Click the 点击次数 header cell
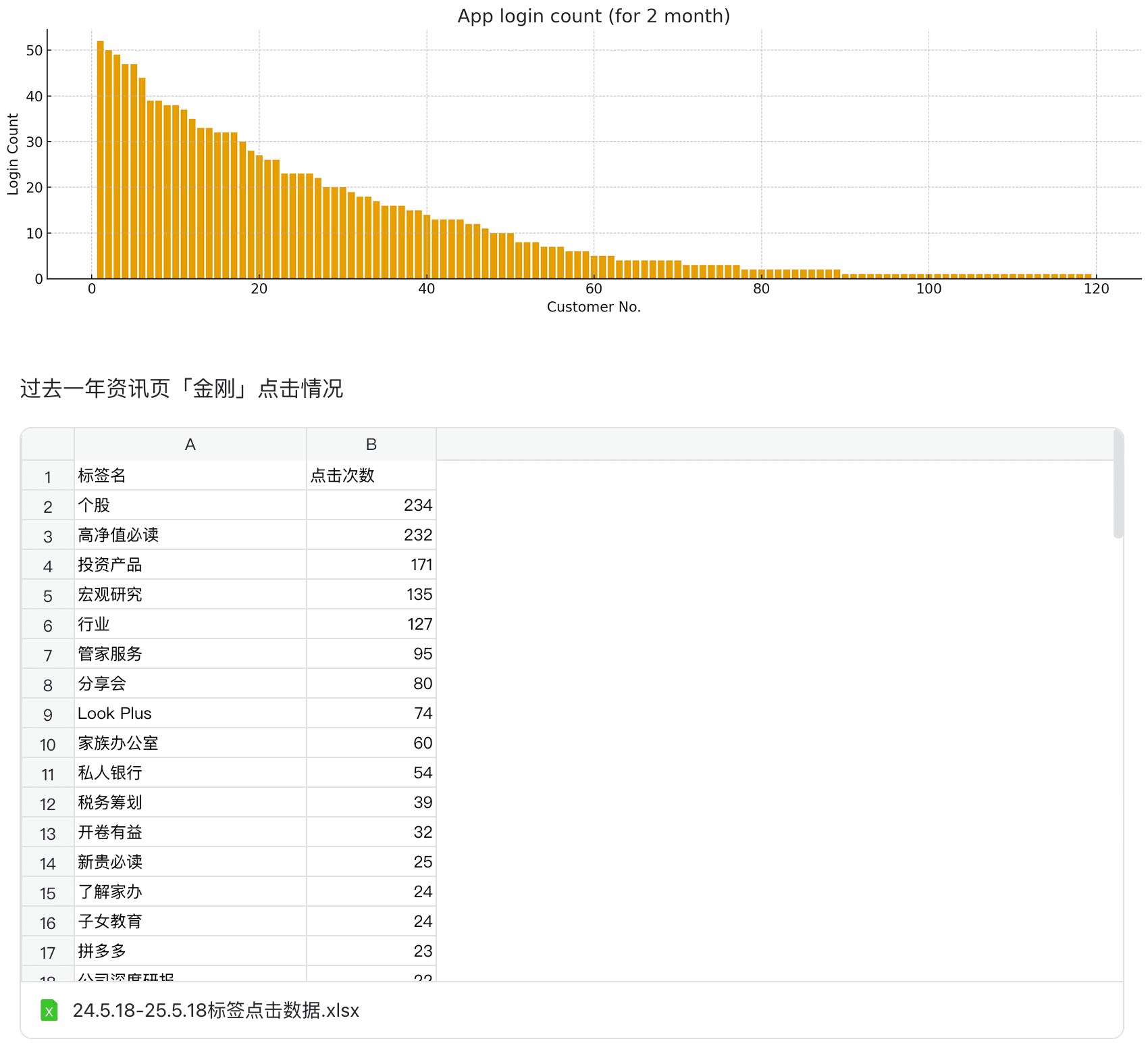1148x1058 pixels. [371, 476]
